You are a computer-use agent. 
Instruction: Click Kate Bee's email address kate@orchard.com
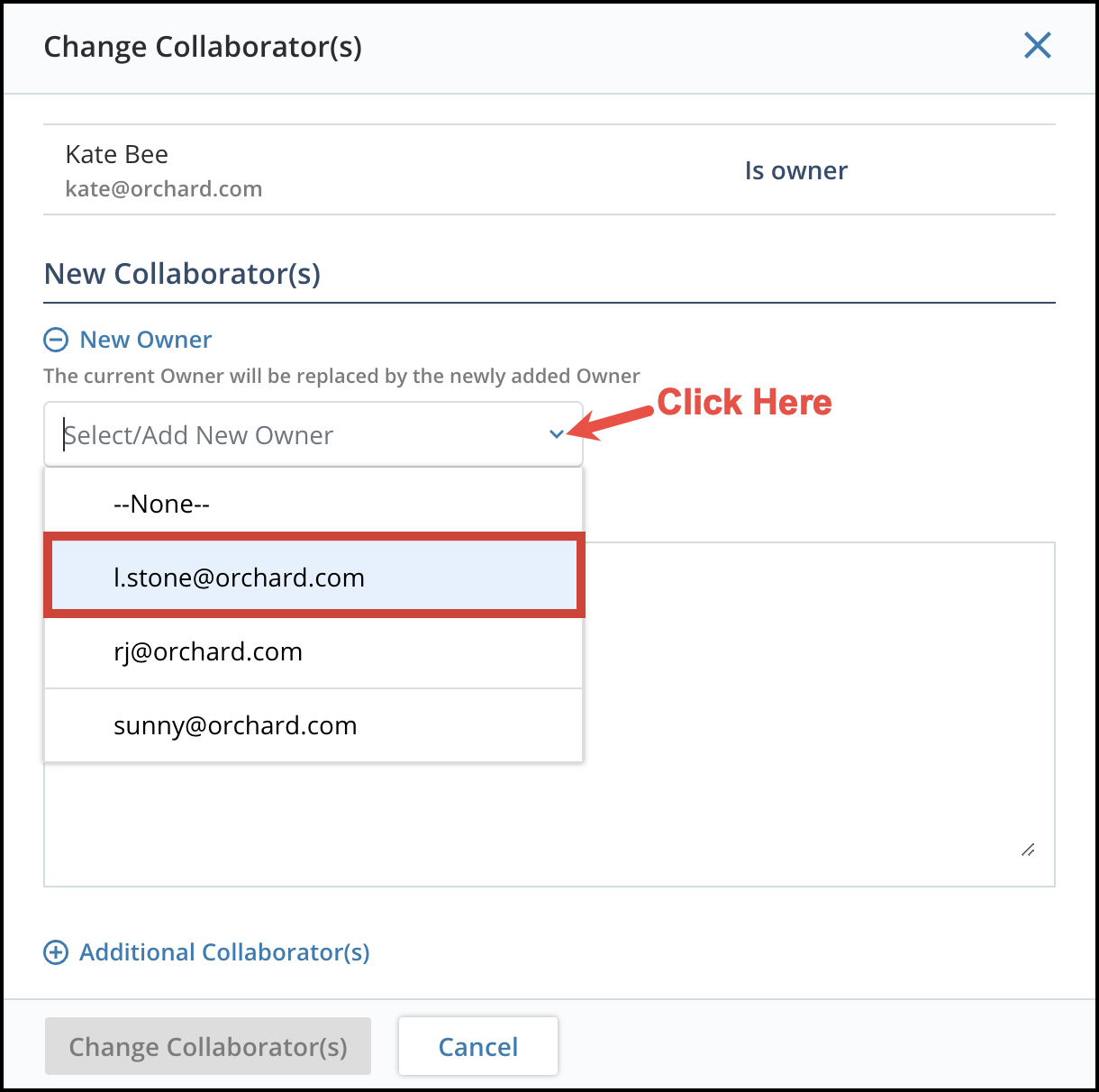pos(164,188)
